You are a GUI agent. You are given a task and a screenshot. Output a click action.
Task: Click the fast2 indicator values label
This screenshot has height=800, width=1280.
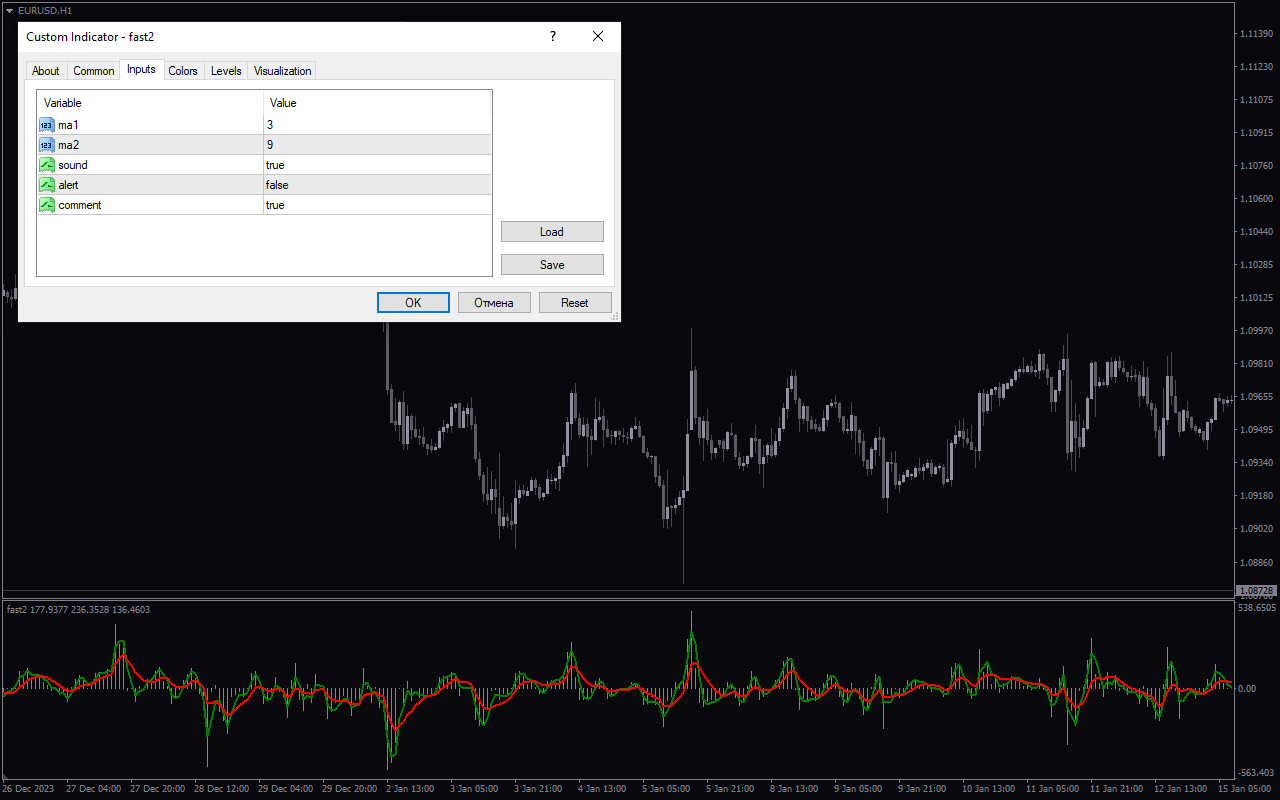[79, 609]
